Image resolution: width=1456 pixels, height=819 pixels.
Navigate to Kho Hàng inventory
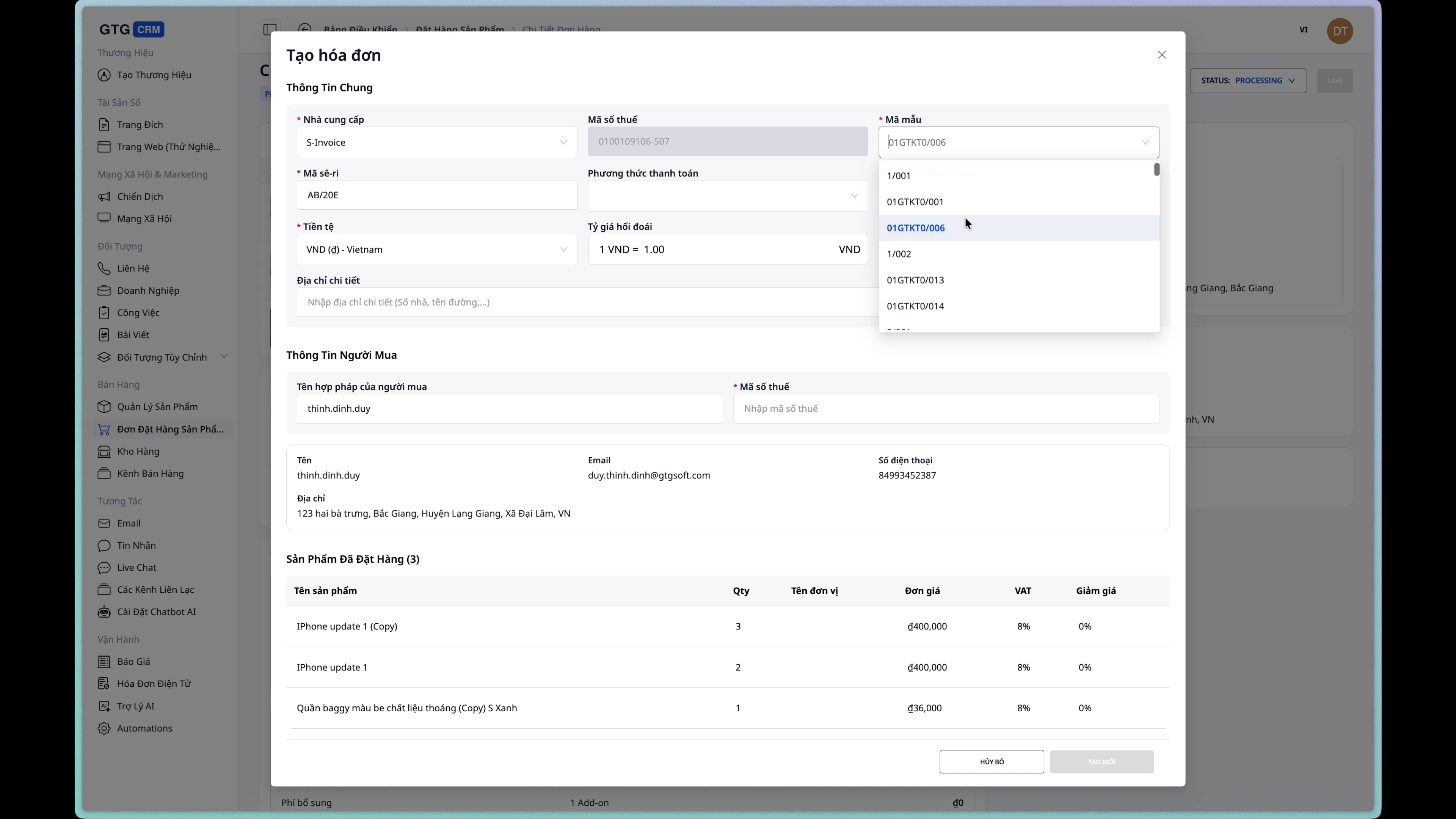coord(138,452)
